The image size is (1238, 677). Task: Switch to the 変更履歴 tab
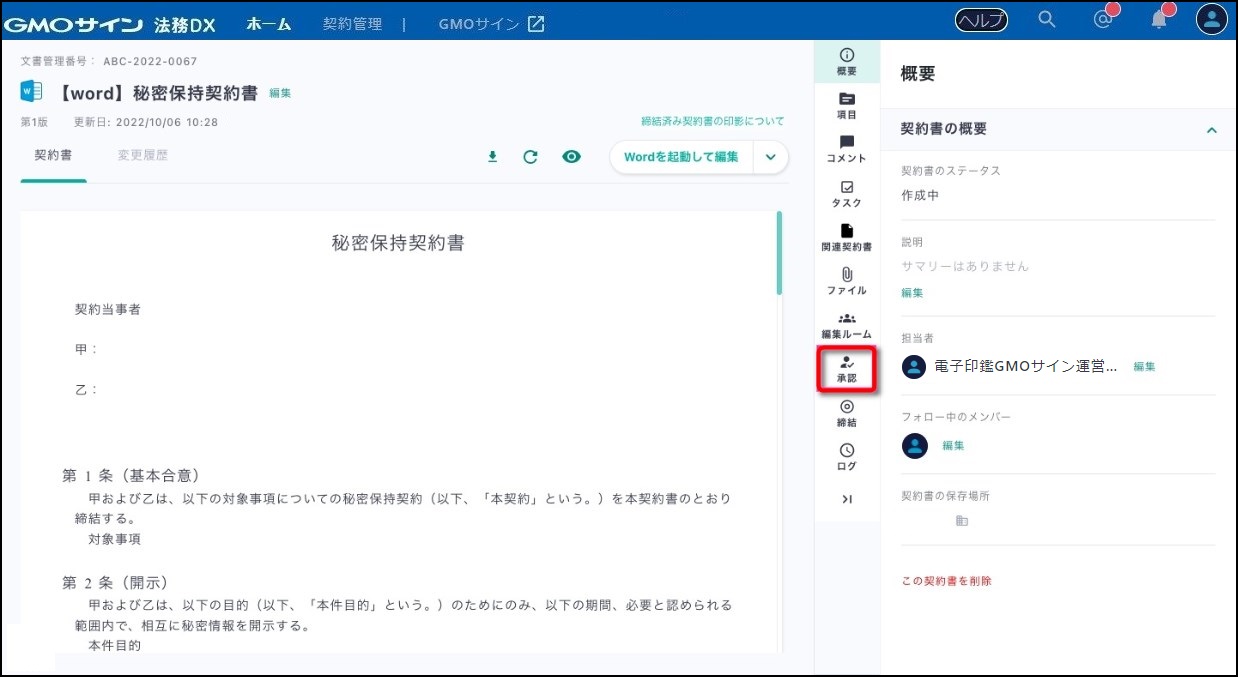click(142, 156)
